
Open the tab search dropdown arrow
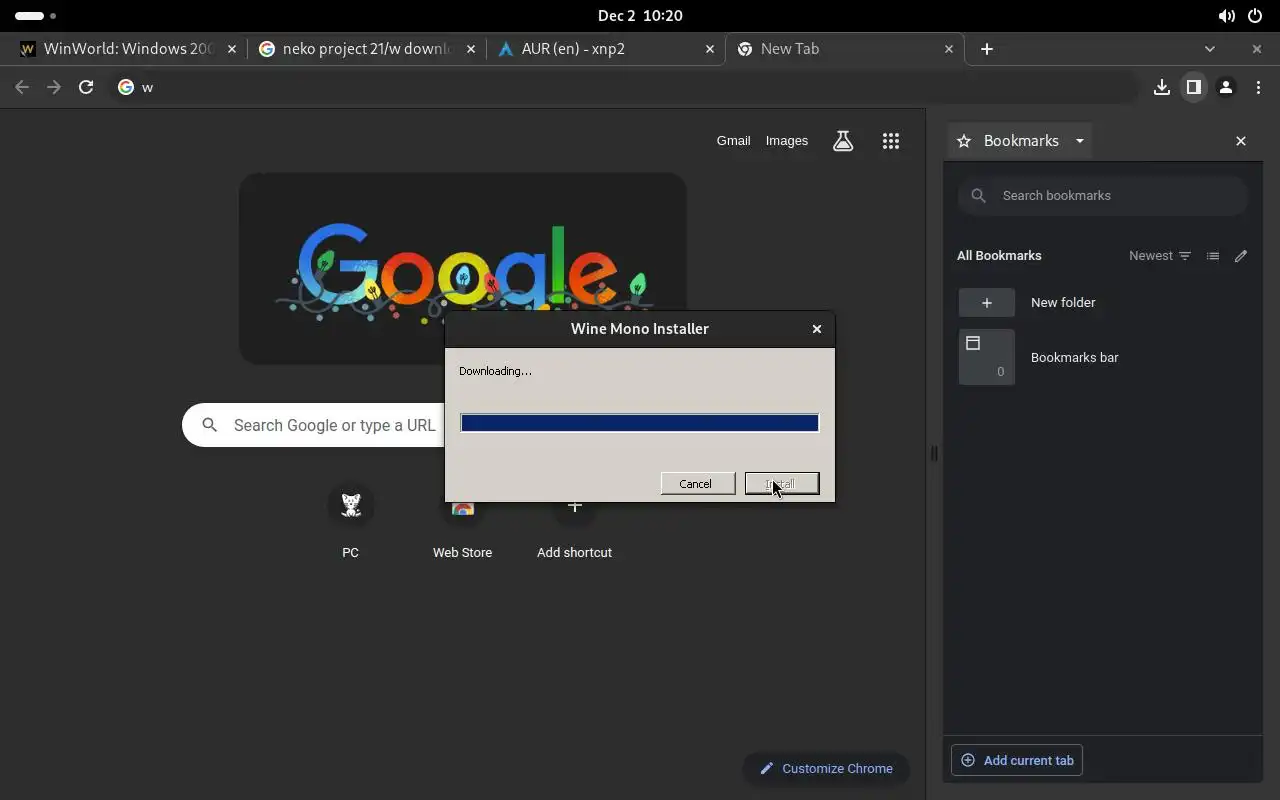point(1210,49)
